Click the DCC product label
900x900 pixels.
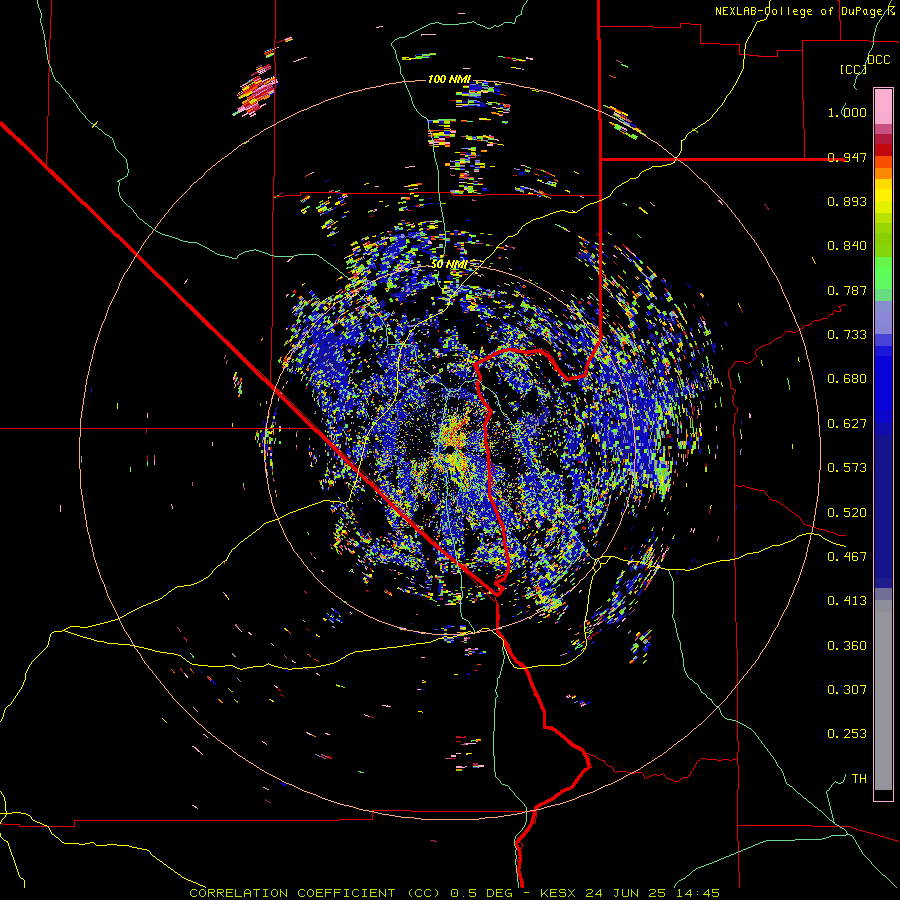[x=878, y=60]
